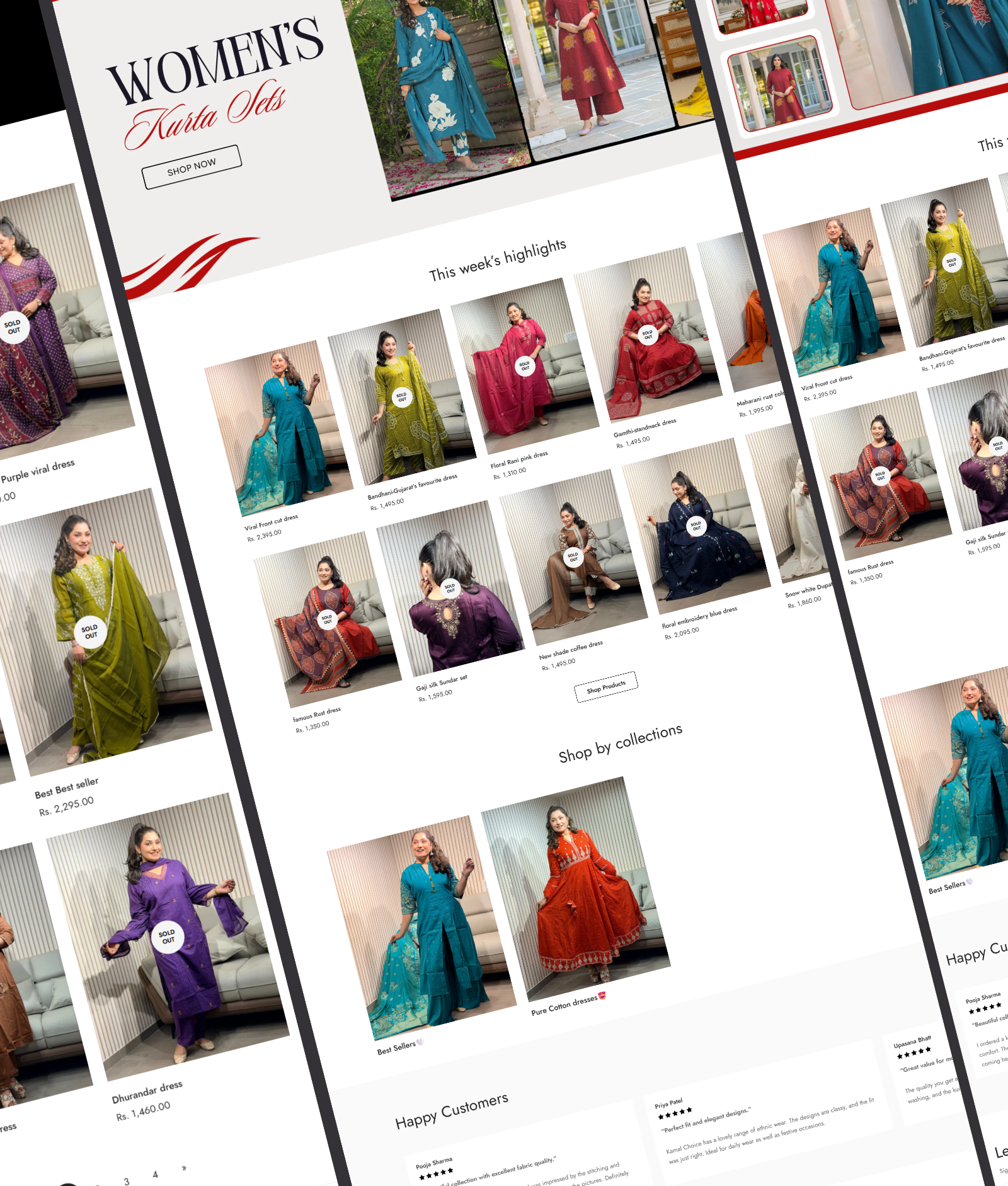The image size is (1008, 1186).
Task: Click the Shop Products button
Action: 606,687
